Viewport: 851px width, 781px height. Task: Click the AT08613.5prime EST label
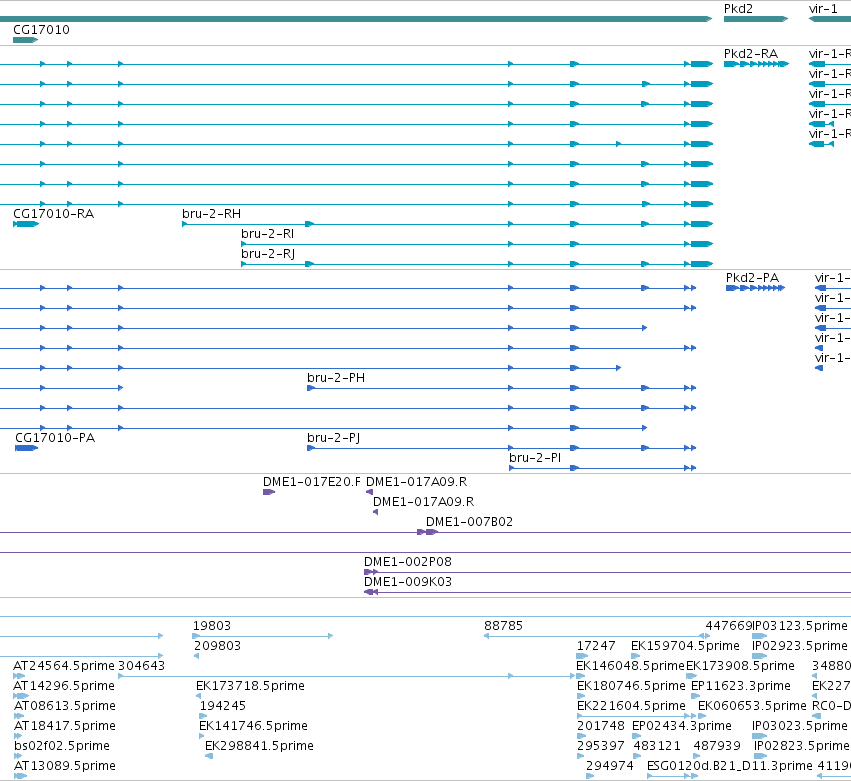[65, 706]
